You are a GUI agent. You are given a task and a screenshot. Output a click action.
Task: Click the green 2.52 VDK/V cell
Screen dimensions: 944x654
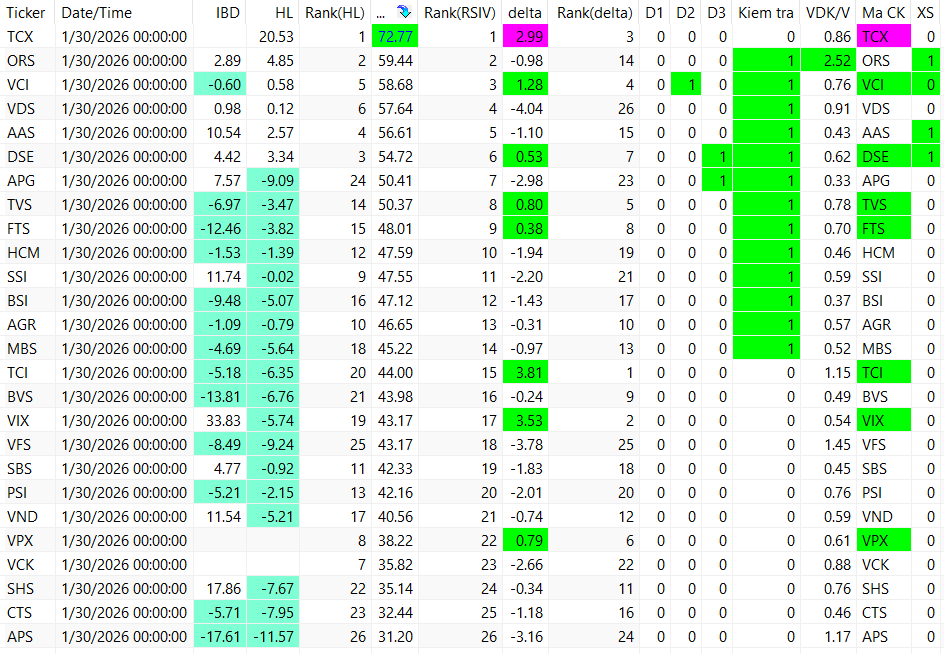828,61
